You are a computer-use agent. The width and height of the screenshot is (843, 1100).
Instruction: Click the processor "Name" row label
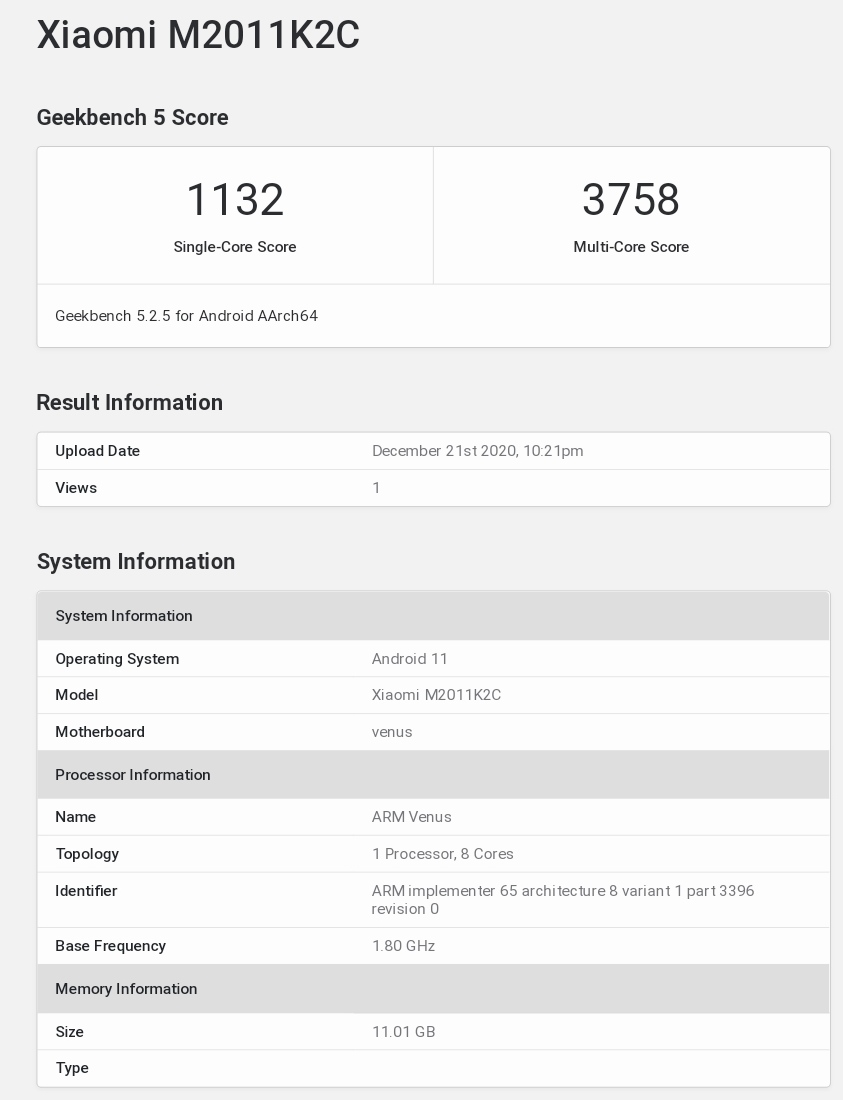pyautogui.click(x=76, y=817)
